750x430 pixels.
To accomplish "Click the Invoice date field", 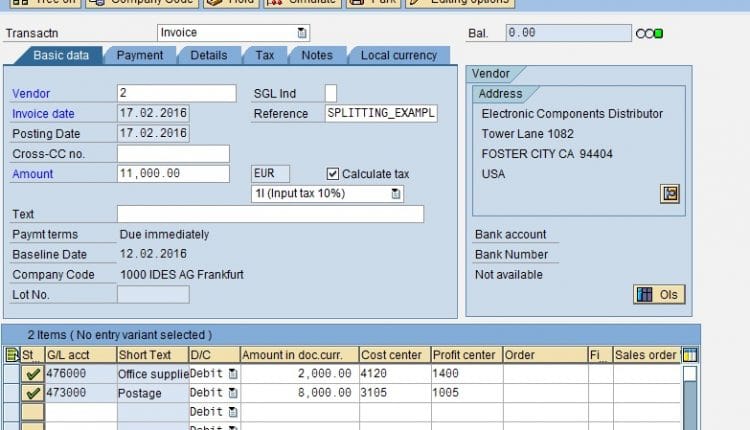I will click(x=153, y=113).
